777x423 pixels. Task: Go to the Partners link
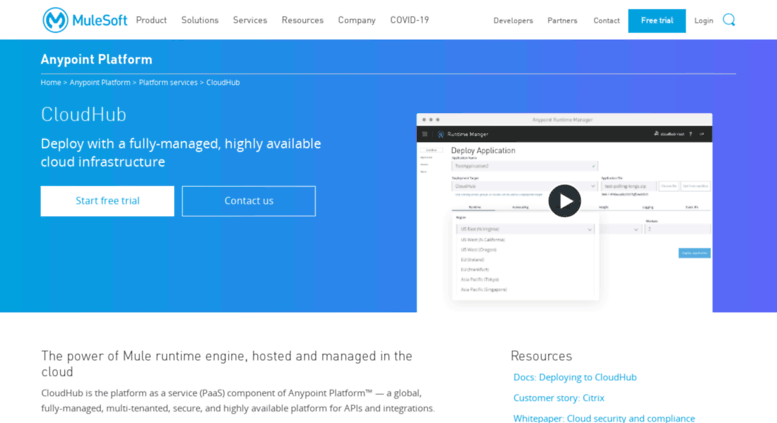pyautogui.click(x=562, y=21)
